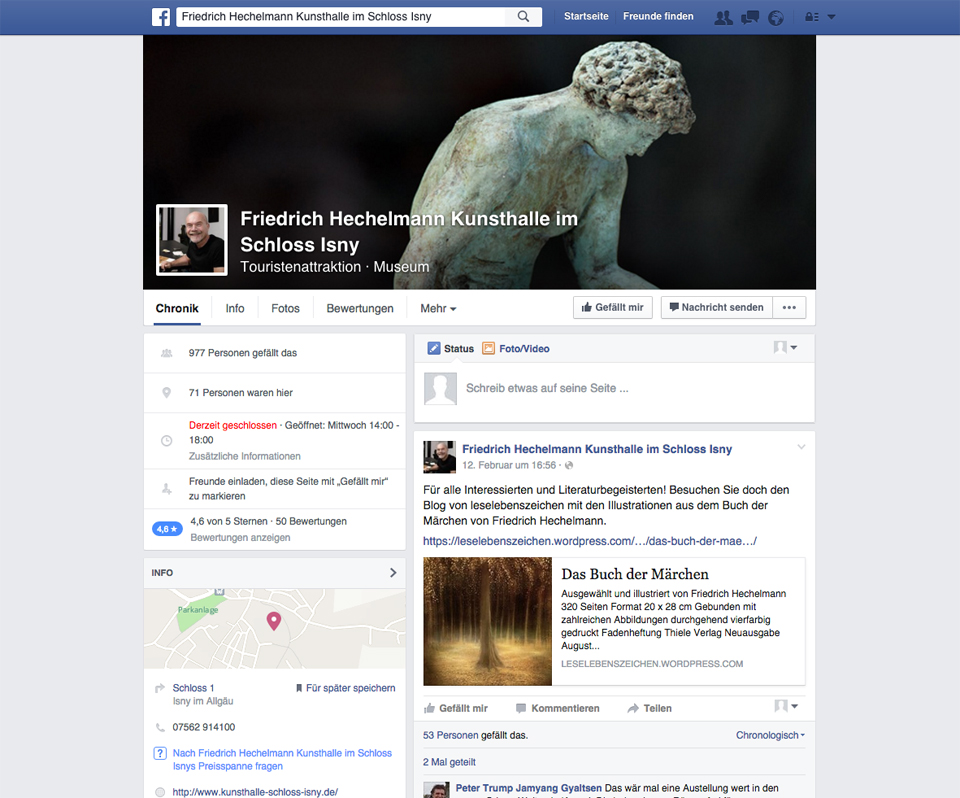
Task: Click the post timestamp 12. Februar um 16:56
Action: pyautogui.click(x=509, y=465)
